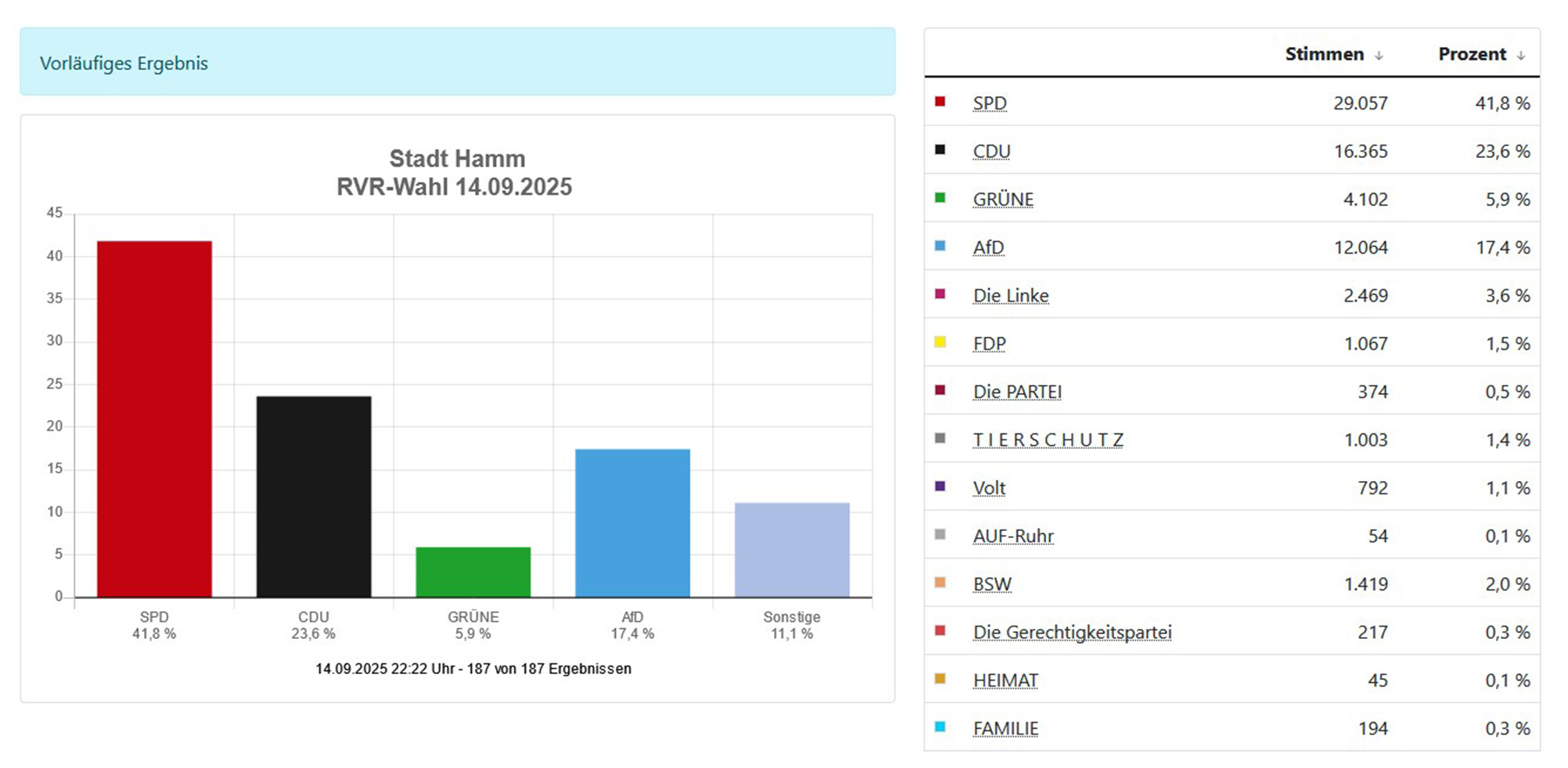This screenshot has width=1568, height=768.
Task: Open the FAMILIE party link
Action: point(1005,728)
